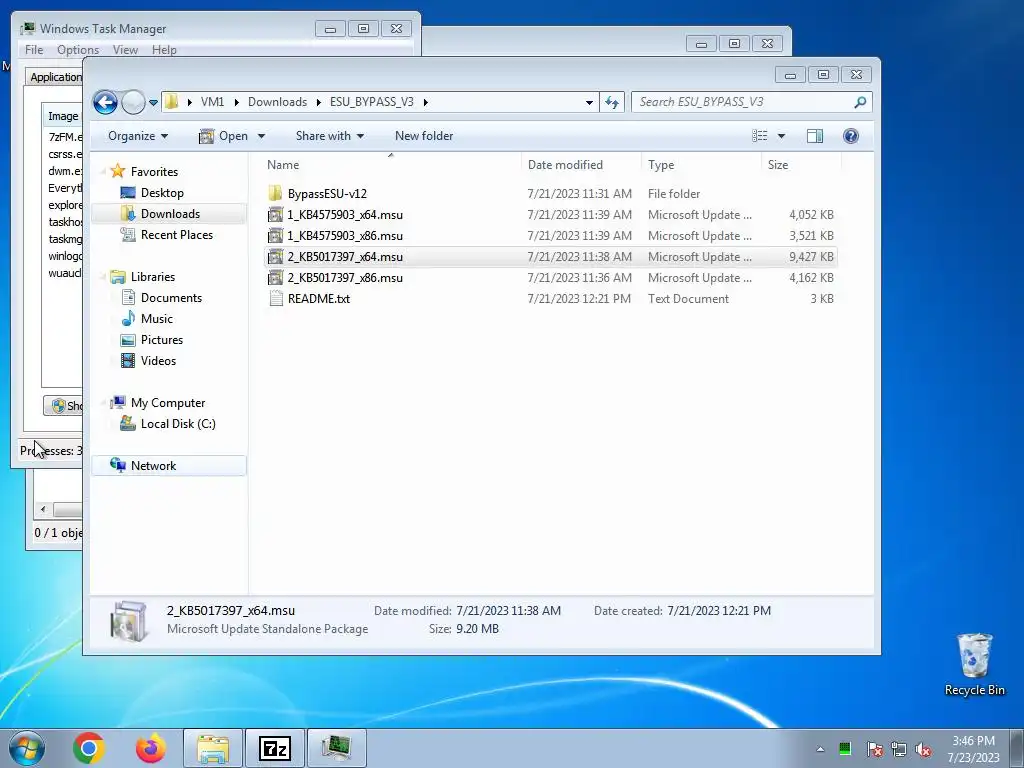Open Explorer help question mark

click(850, 136)
